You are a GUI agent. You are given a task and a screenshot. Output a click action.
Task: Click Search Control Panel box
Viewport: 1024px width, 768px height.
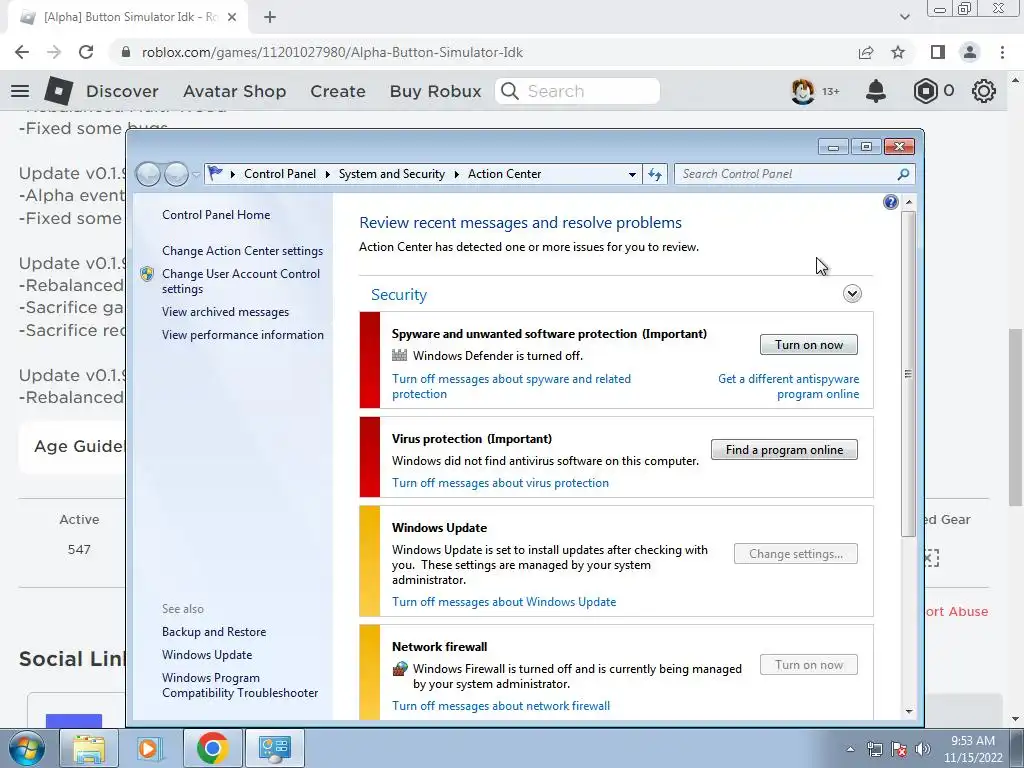794,174
